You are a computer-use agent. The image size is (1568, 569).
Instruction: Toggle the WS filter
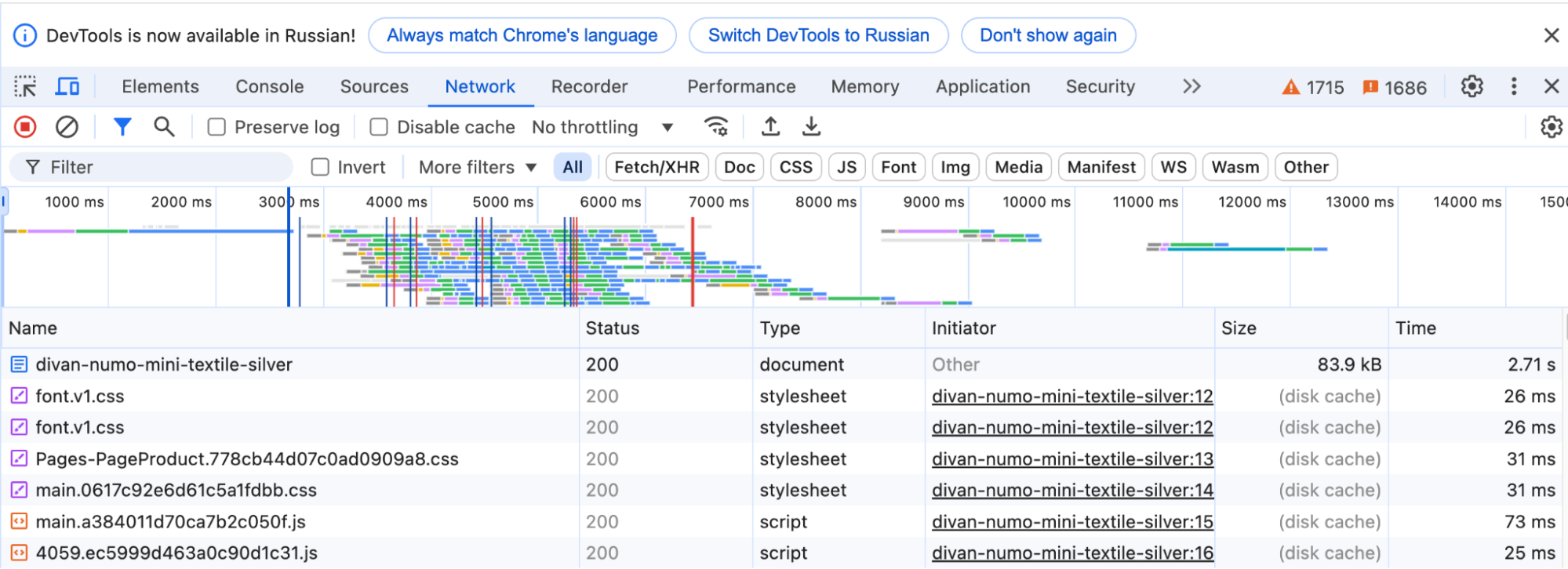point(1173,167)
